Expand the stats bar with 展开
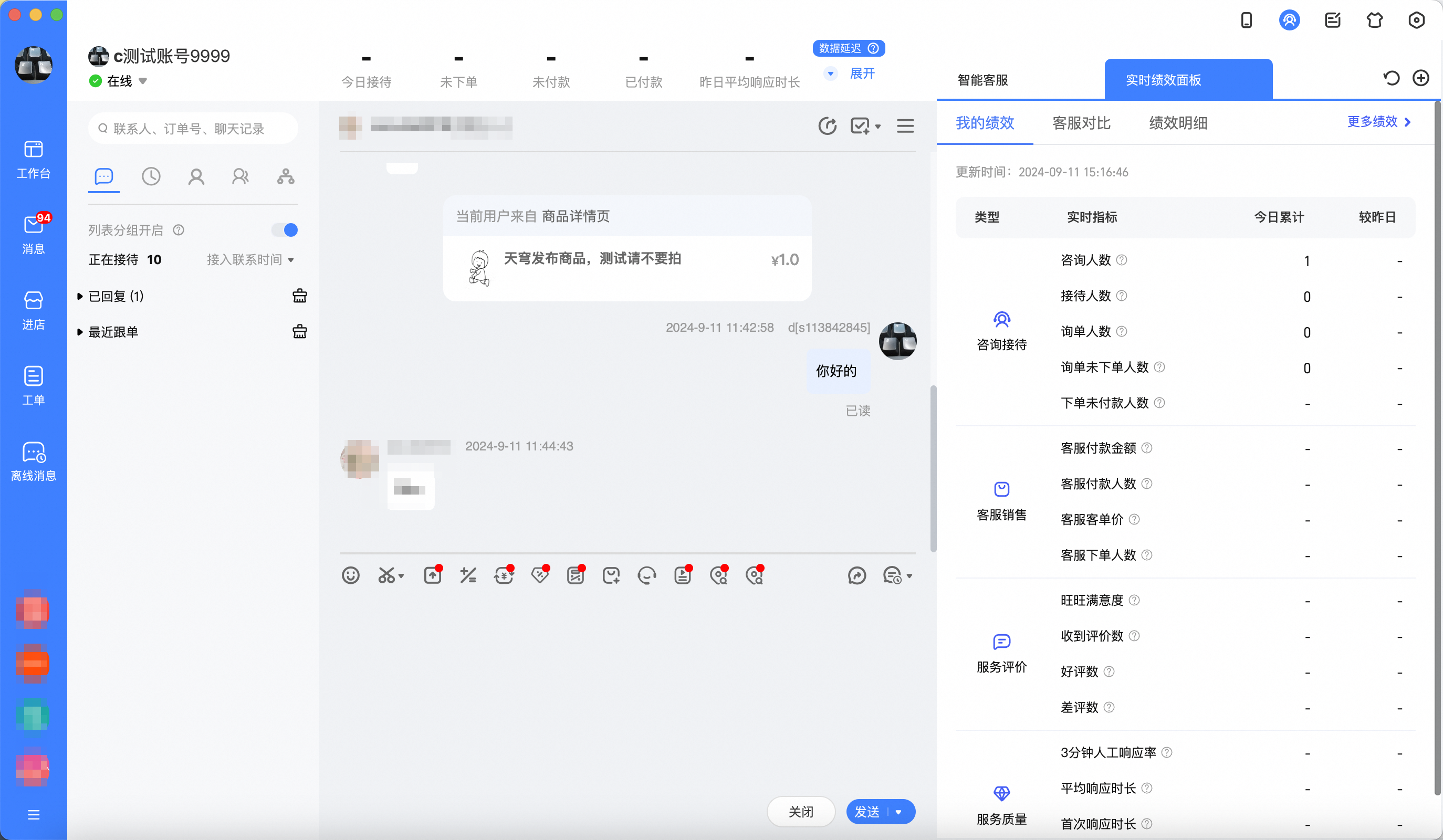 (x=862, y=73)
